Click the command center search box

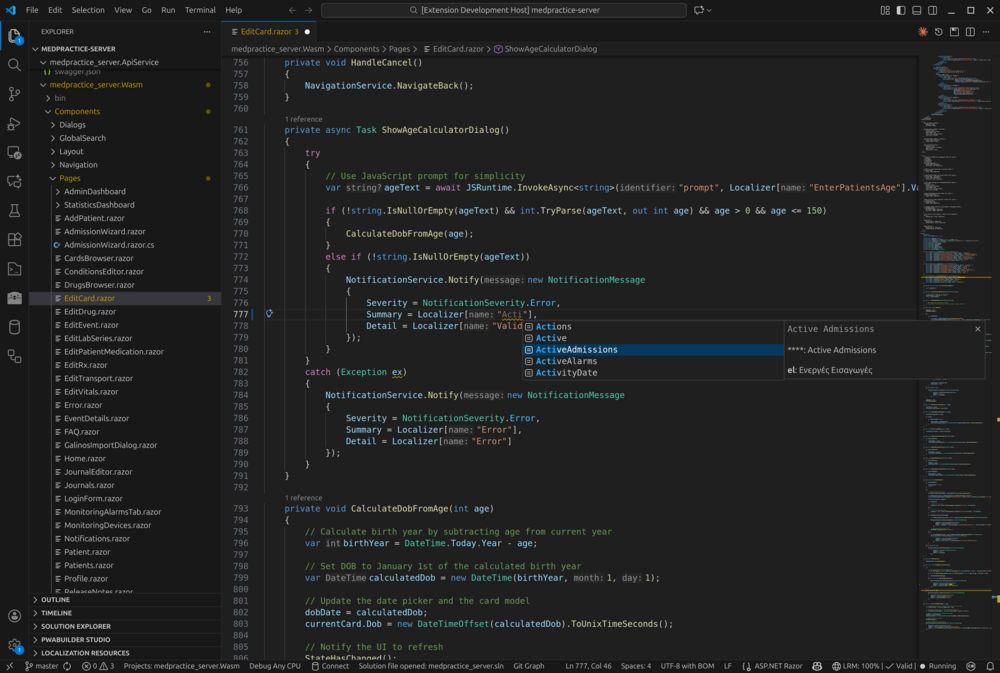(503, 10)
